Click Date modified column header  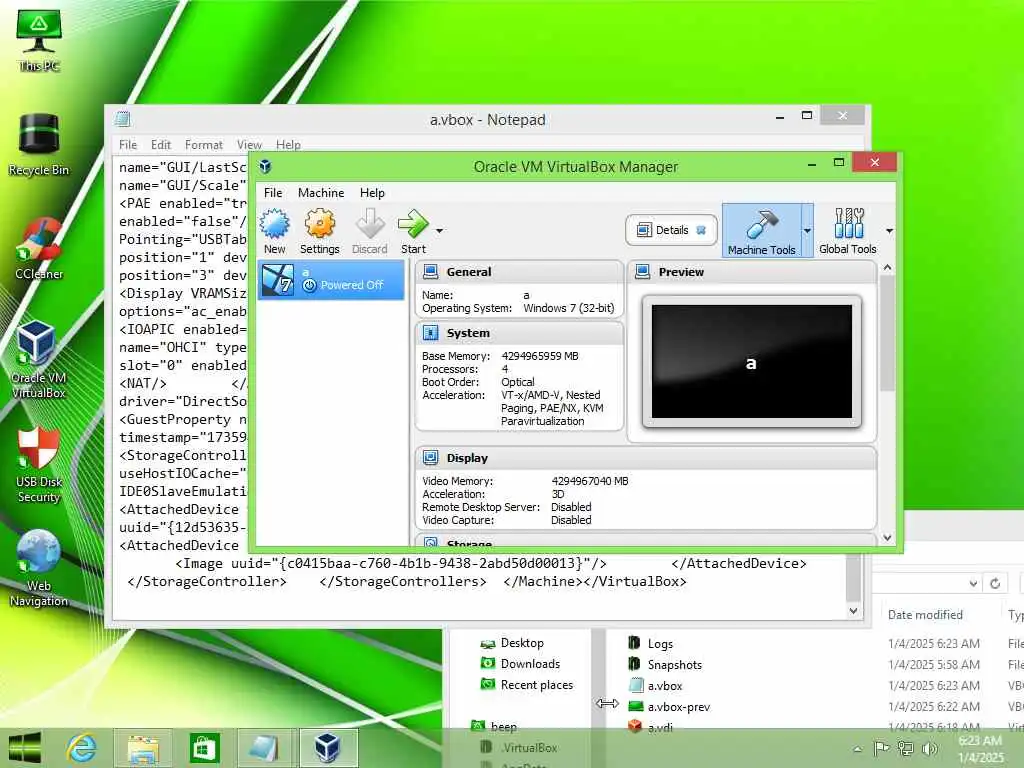click(925, 615)
